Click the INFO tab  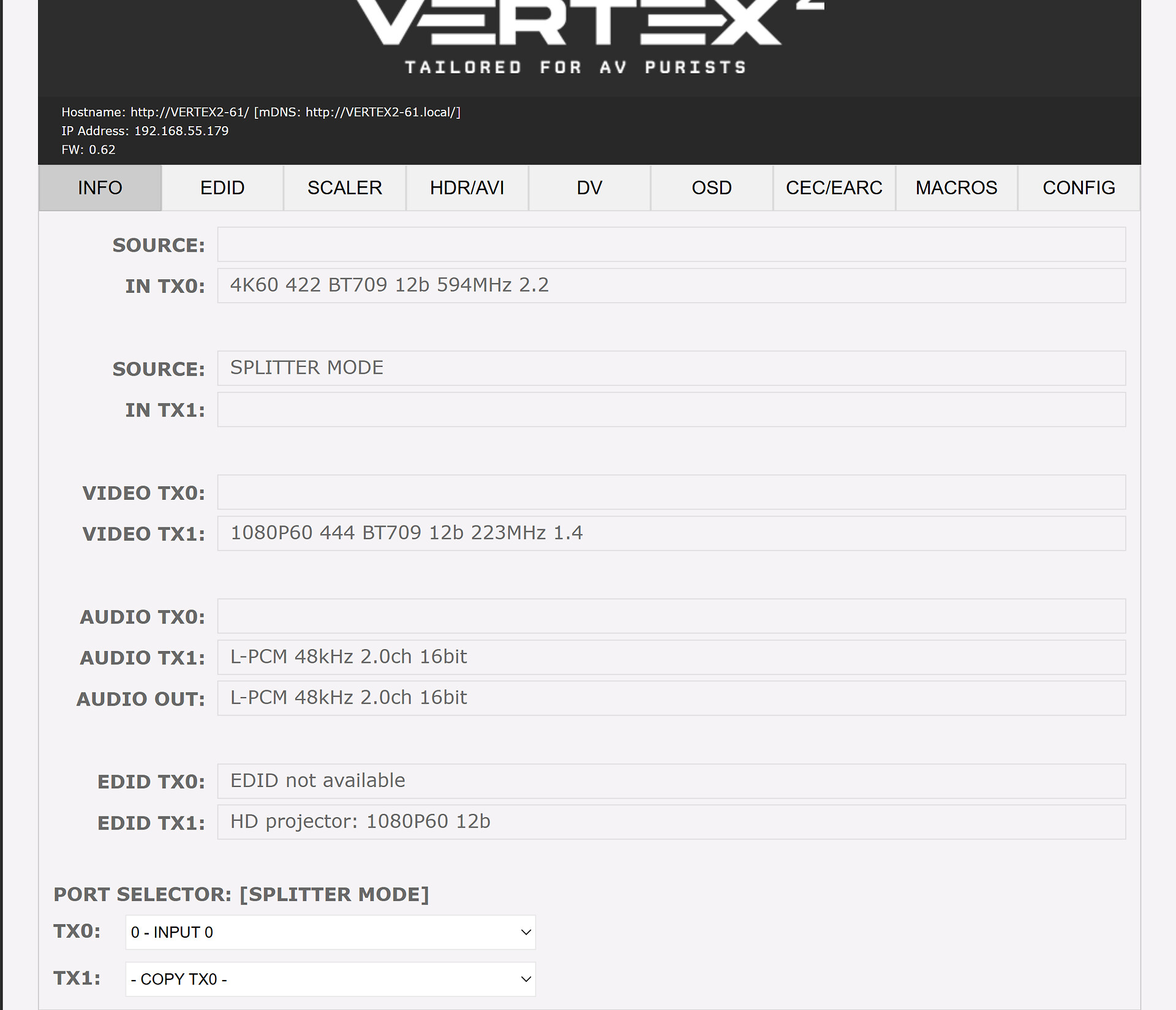click(x=100, y=187)
